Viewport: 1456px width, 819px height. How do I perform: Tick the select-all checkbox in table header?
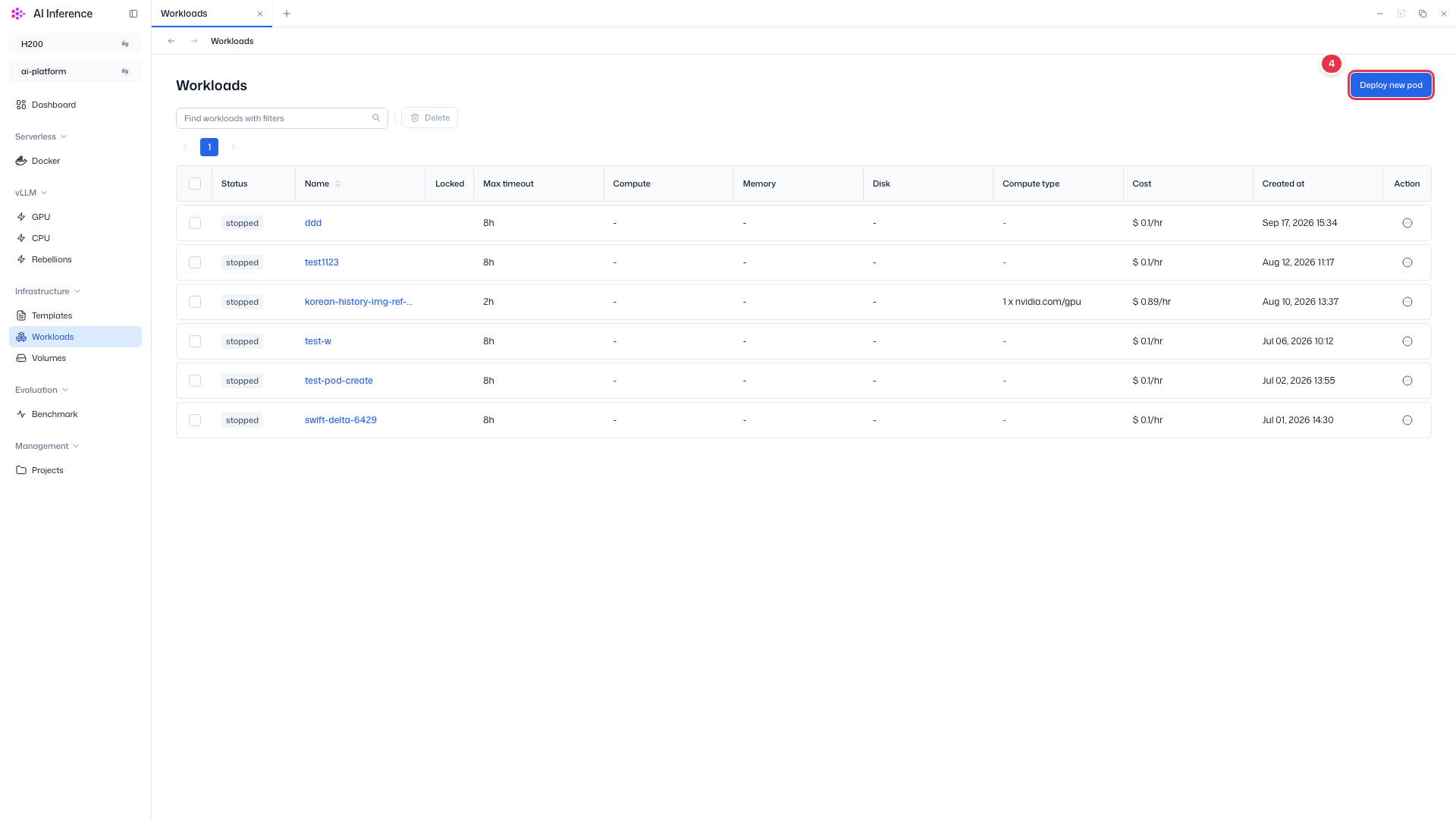pos(195,184)
